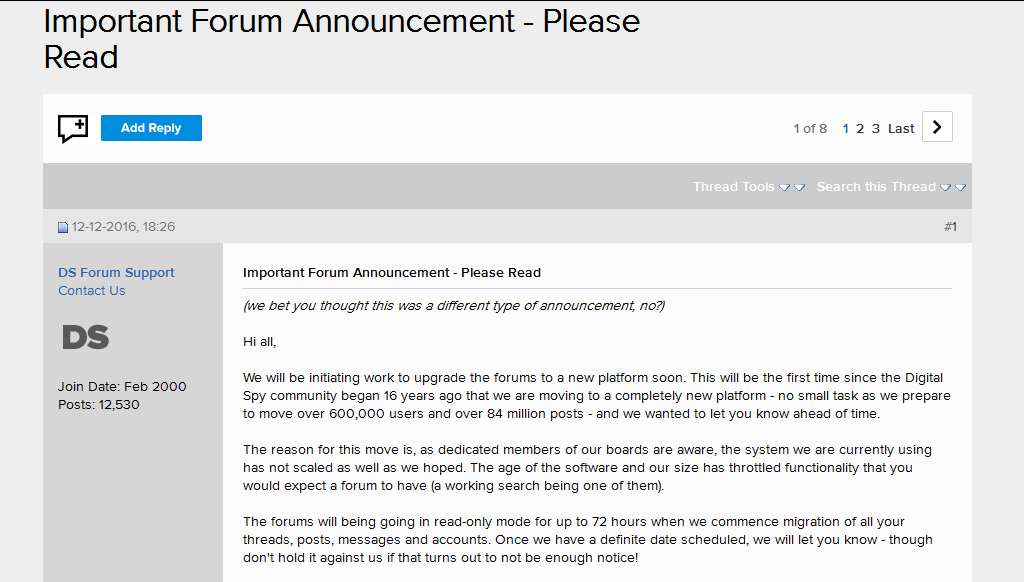
Task: Jump to the Last page link
Action: [901, 129]
